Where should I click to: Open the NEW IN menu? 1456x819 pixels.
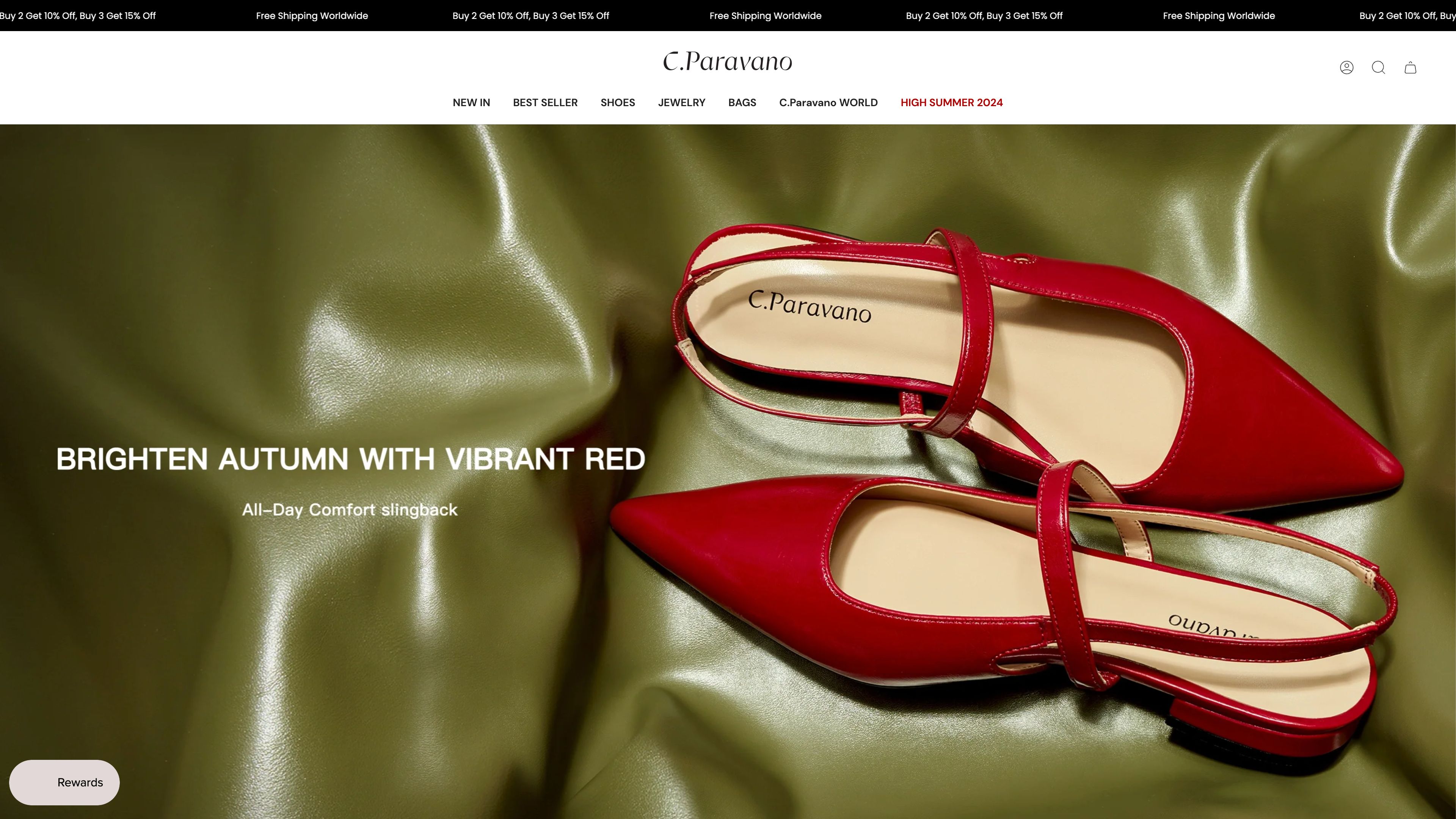point(471,102)
